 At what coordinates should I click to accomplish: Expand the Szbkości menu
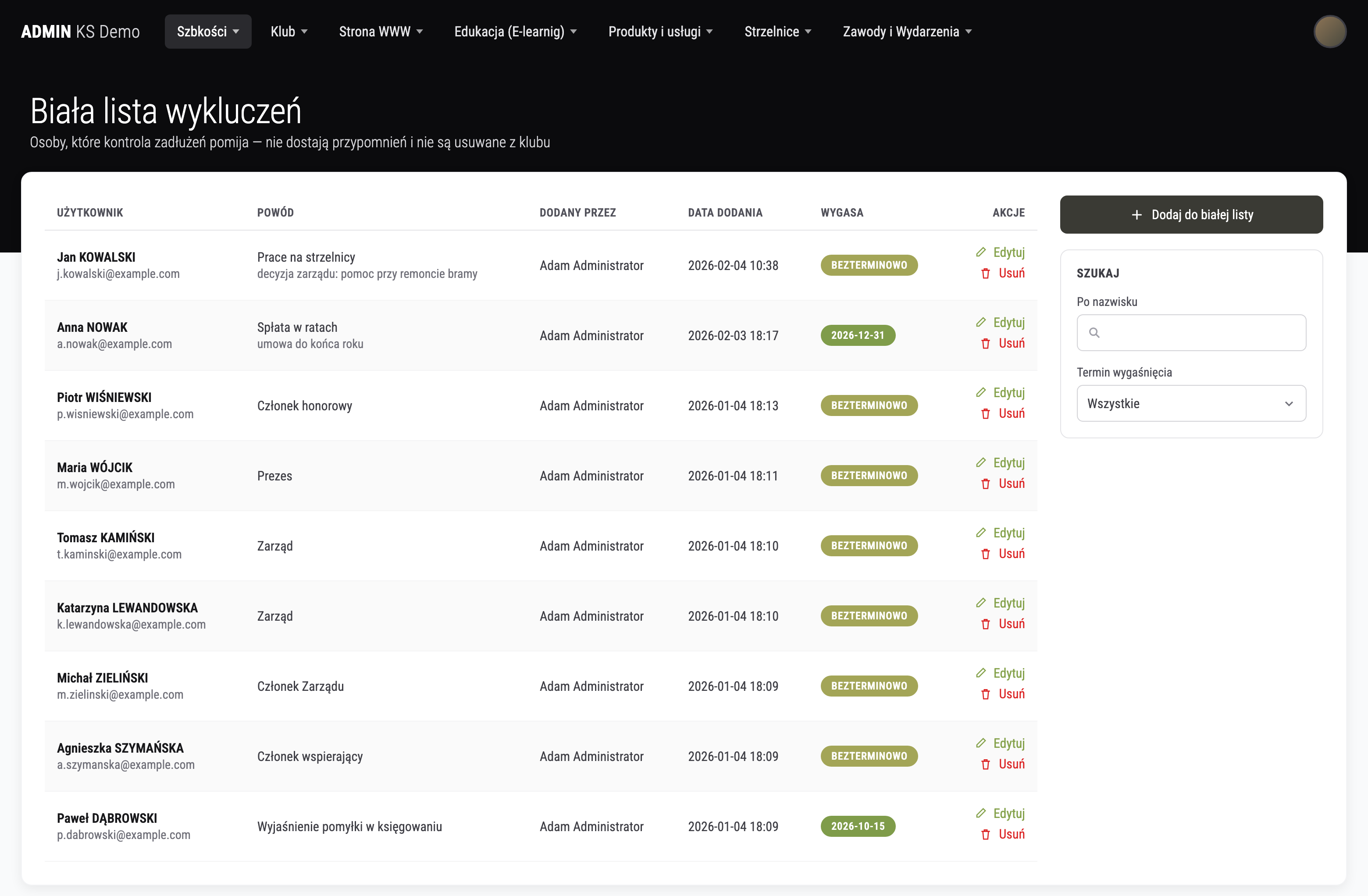[x=208, y=32]
